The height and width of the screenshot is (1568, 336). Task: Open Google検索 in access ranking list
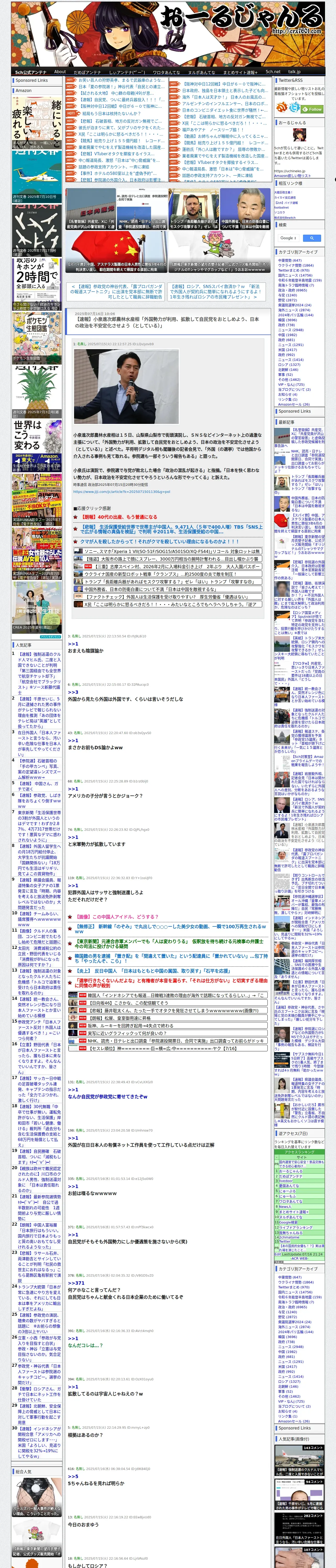[288, 1222]
